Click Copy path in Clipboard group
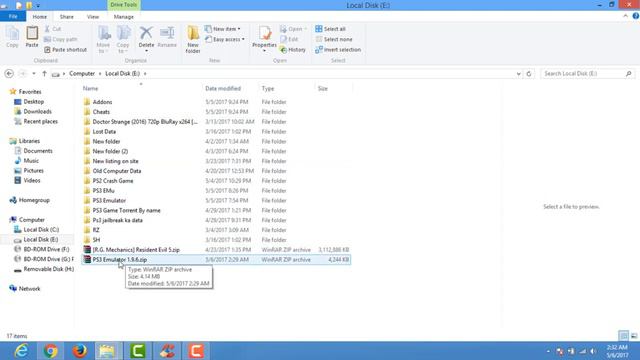 click(60, 39)
